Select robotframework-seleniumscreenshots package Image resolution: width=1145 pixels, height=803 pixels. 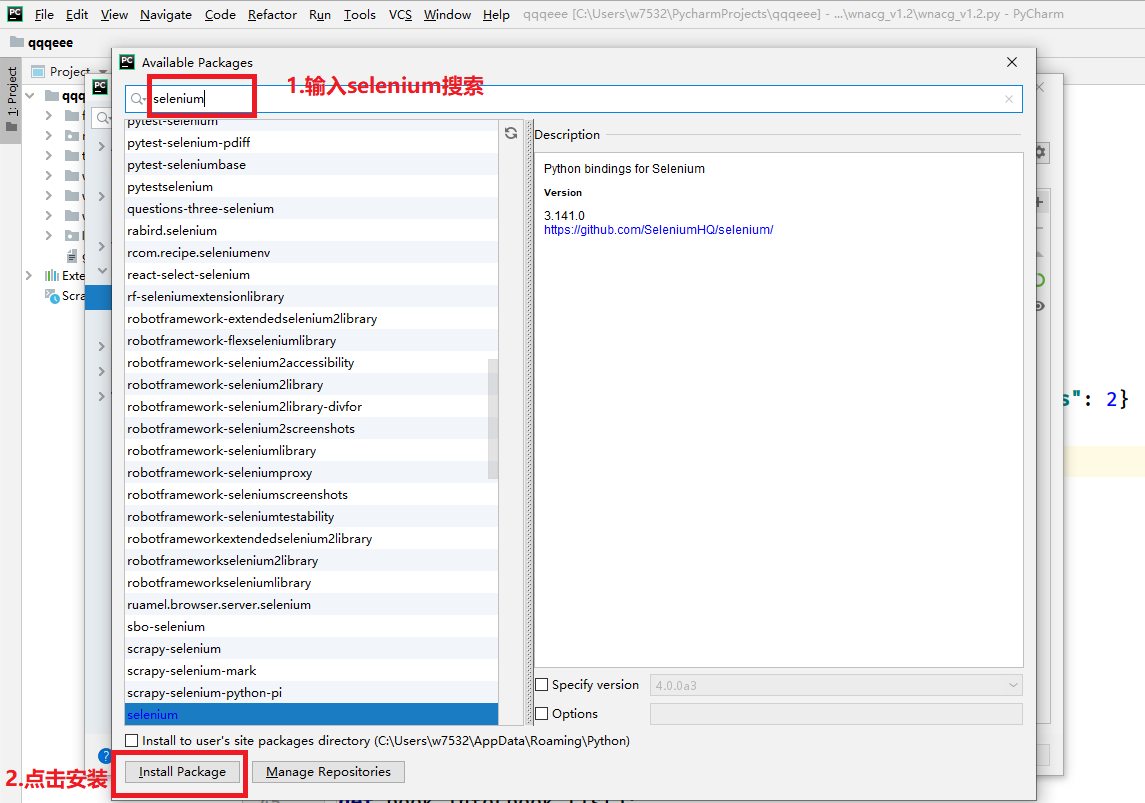pyautogui.click(x=311, y=494)
